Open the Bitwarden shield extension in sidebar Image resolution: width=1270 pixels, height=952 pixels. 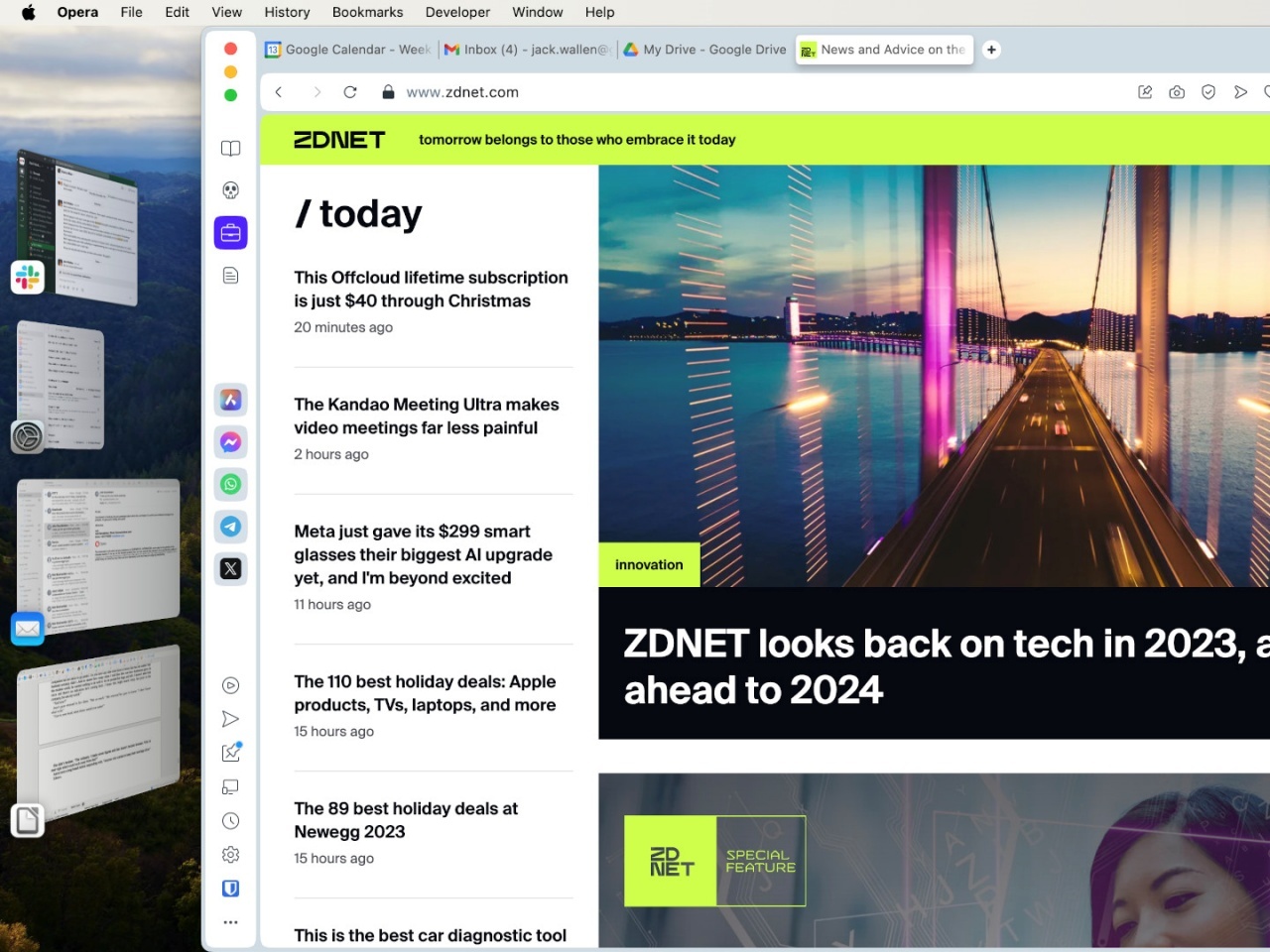[x=230, y=889]
